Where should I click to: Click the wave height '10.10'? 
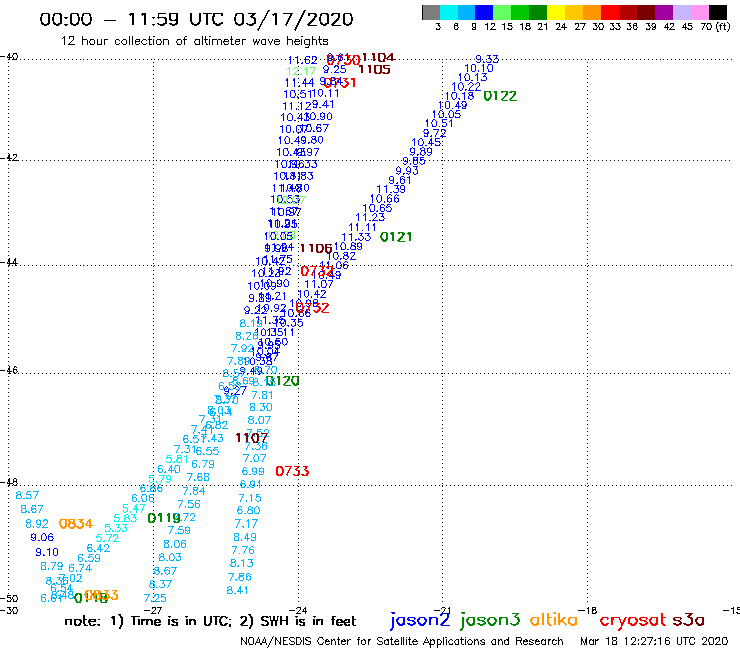tap(479, 68)
